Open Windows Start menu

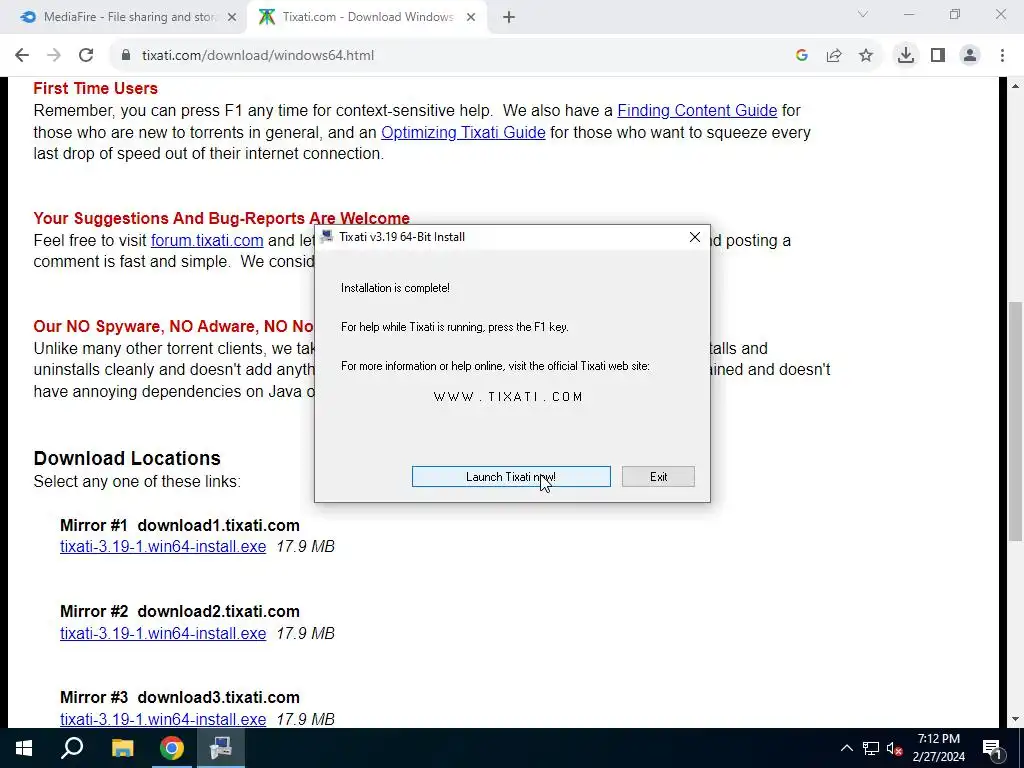pos(24,748)
